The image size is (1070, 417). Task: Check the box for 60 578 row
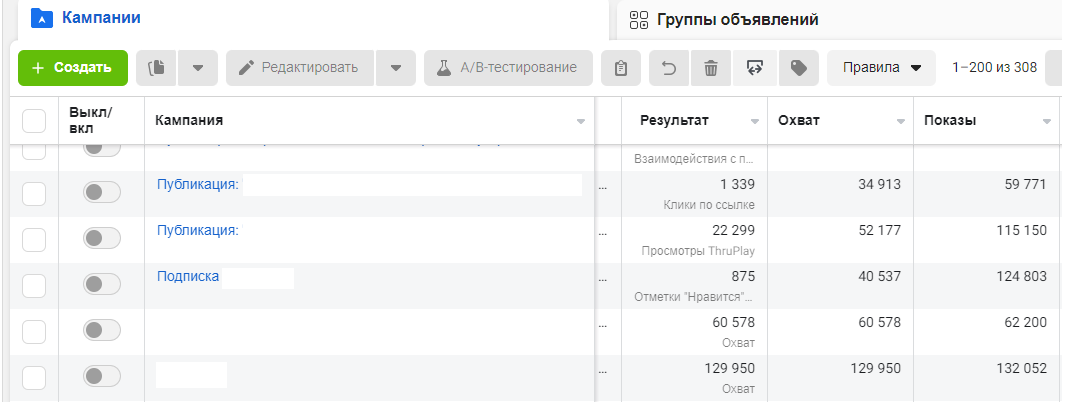34,332
